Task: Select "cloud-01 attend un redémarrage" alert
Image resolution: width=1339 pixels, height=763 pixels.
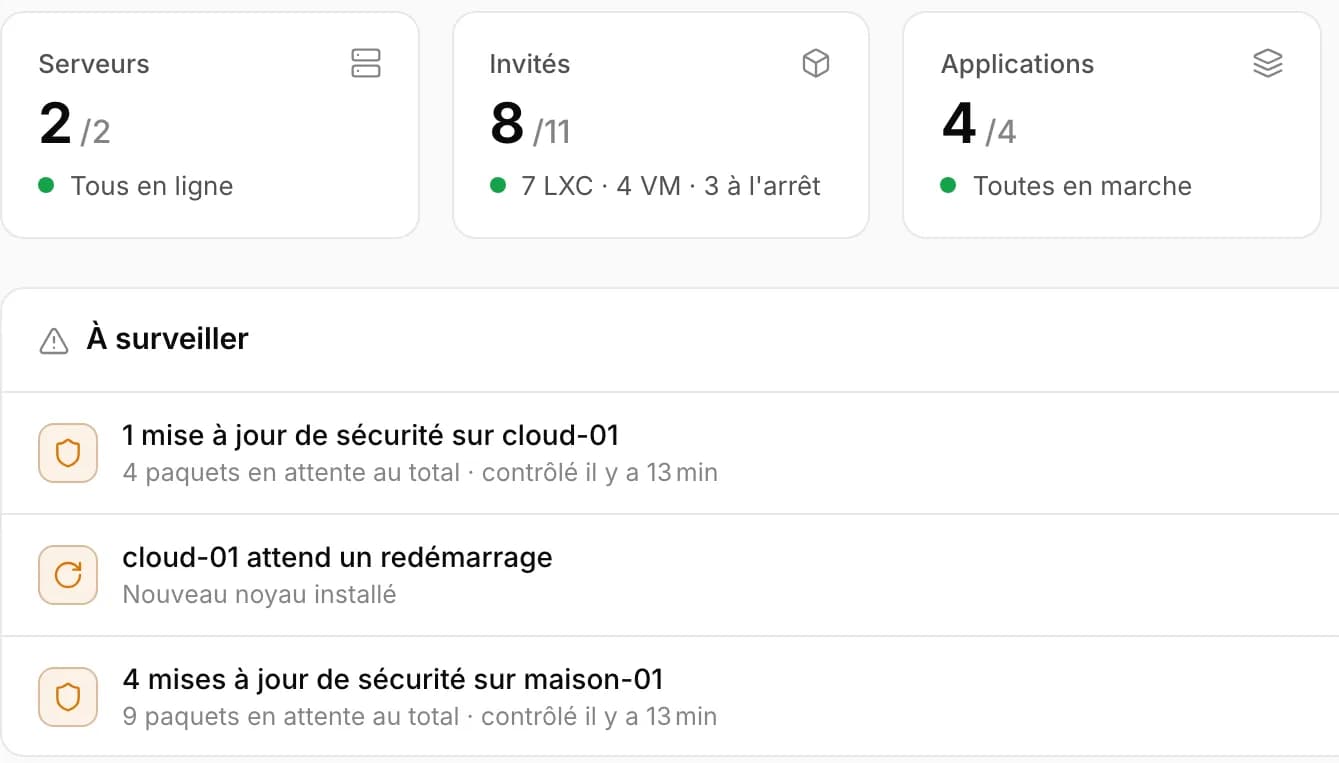Action: [x=337, y=557]
